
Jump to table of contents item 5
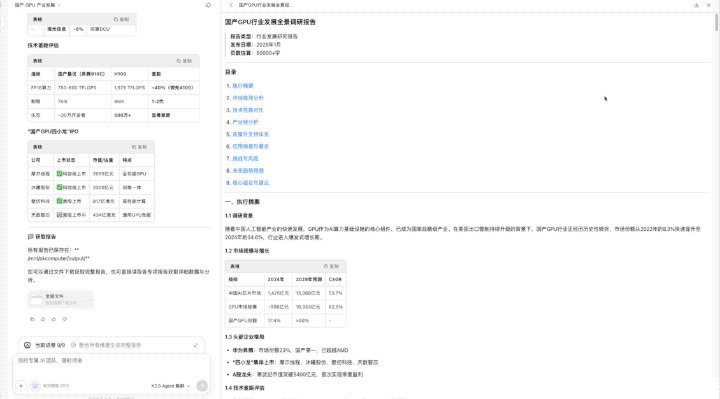250,134
